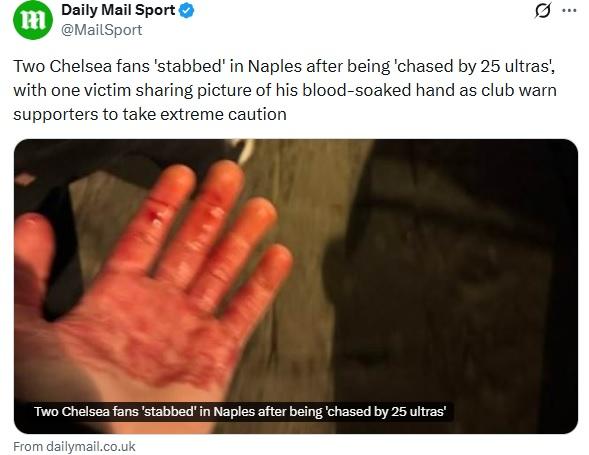Open the Daily Mail Sport profile name
This screenshot has height=455, width=589.
(x=118, y=10)
